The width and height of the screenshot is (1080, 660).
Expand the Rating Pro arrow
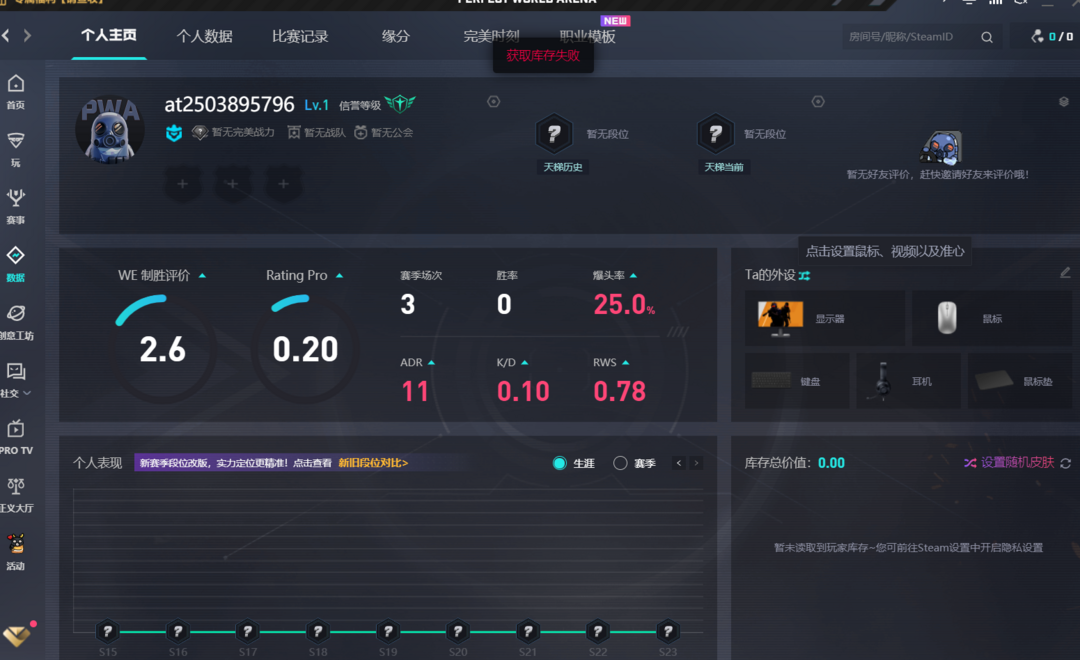pyautogui.click(x=339, y=275)
